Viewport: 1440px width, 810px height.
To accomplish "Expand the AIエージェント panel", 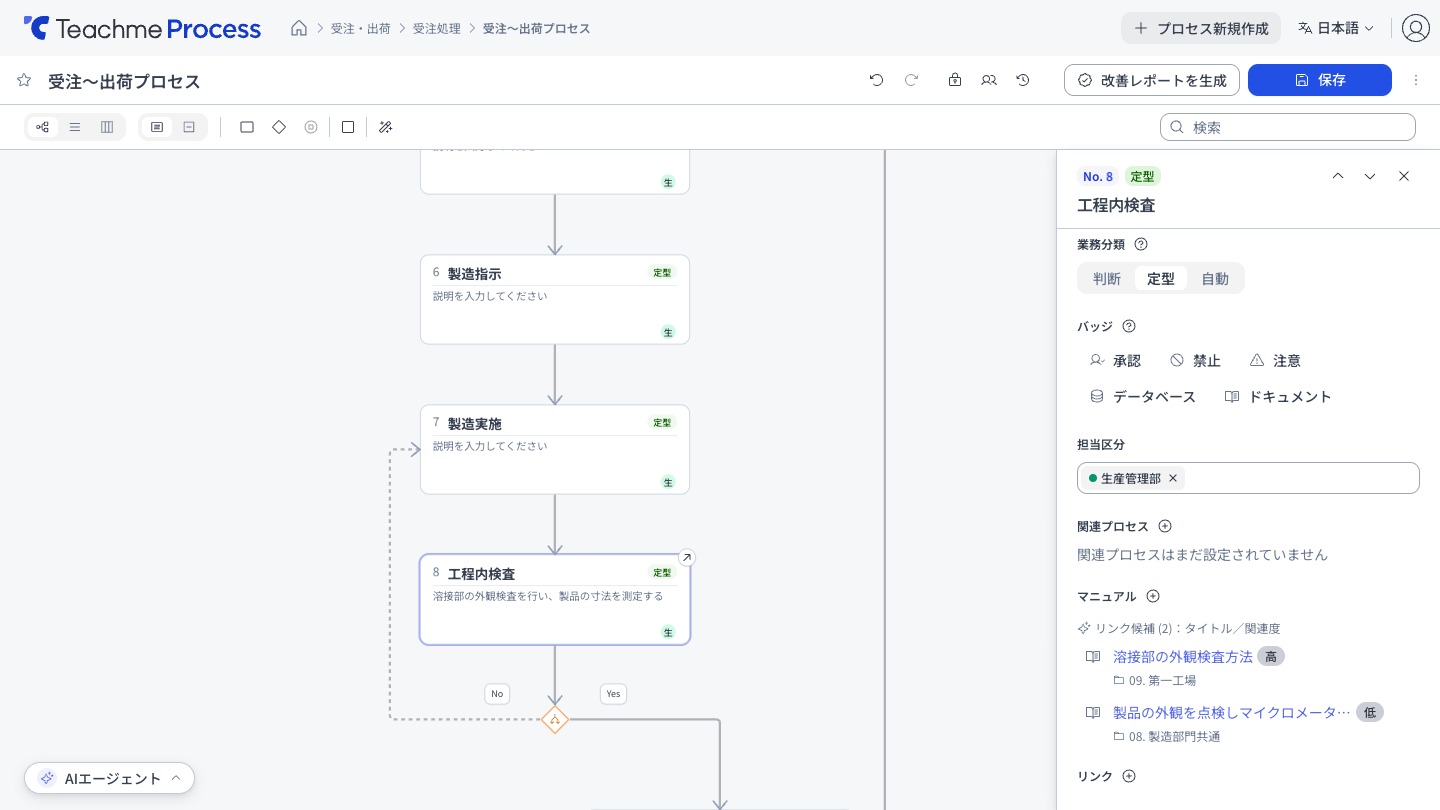I will (x=110, y=778).
